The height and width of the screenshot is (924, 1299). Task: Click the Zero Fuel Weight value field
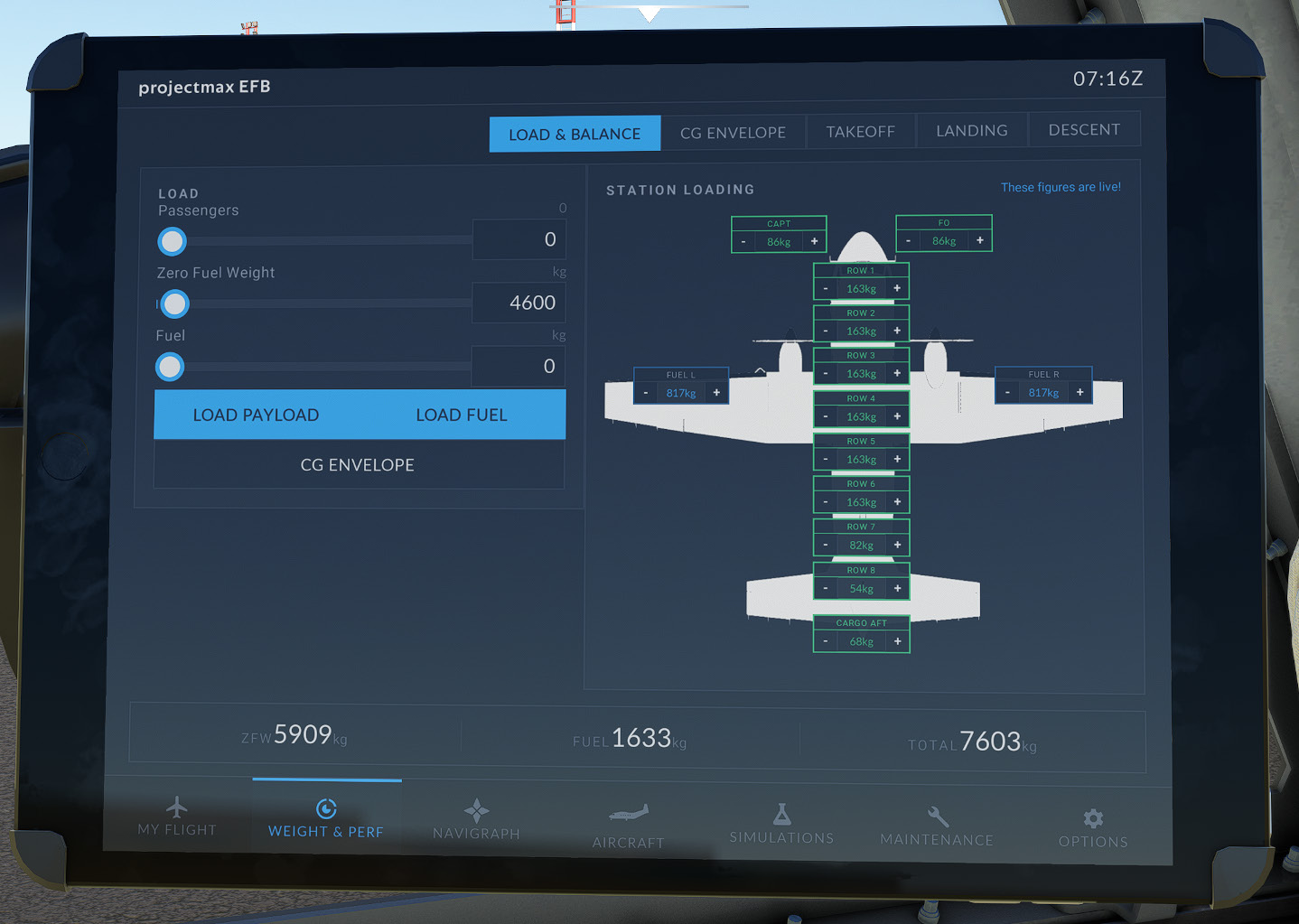coord(519,303)
